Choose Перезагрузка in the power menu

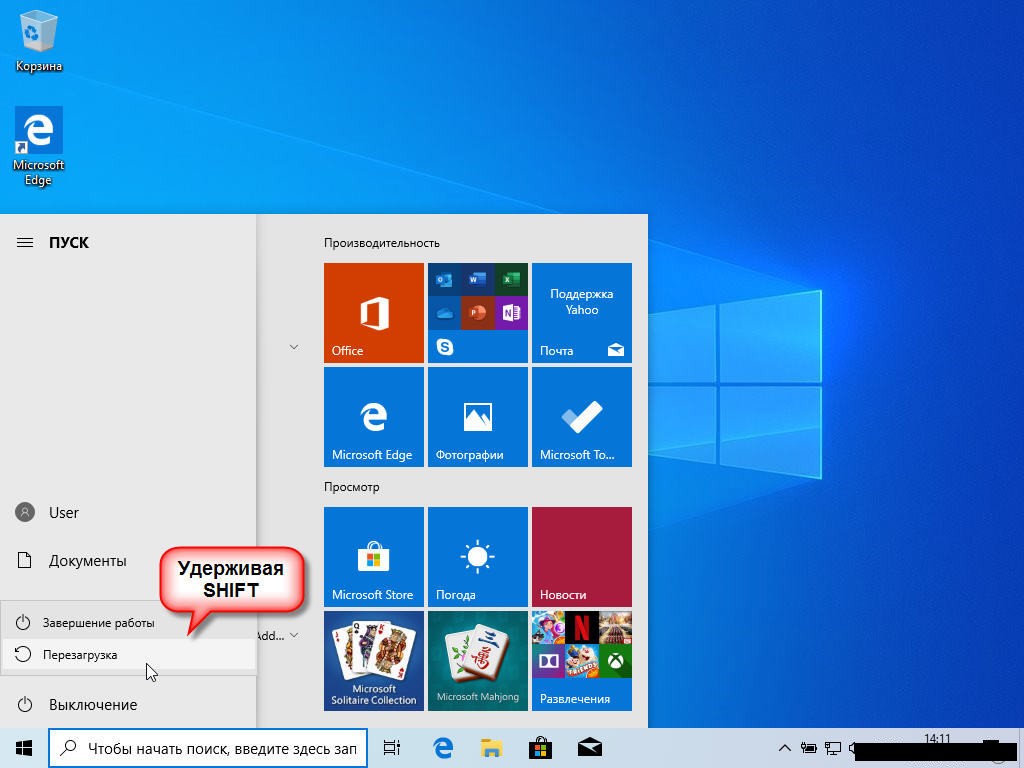129,654
